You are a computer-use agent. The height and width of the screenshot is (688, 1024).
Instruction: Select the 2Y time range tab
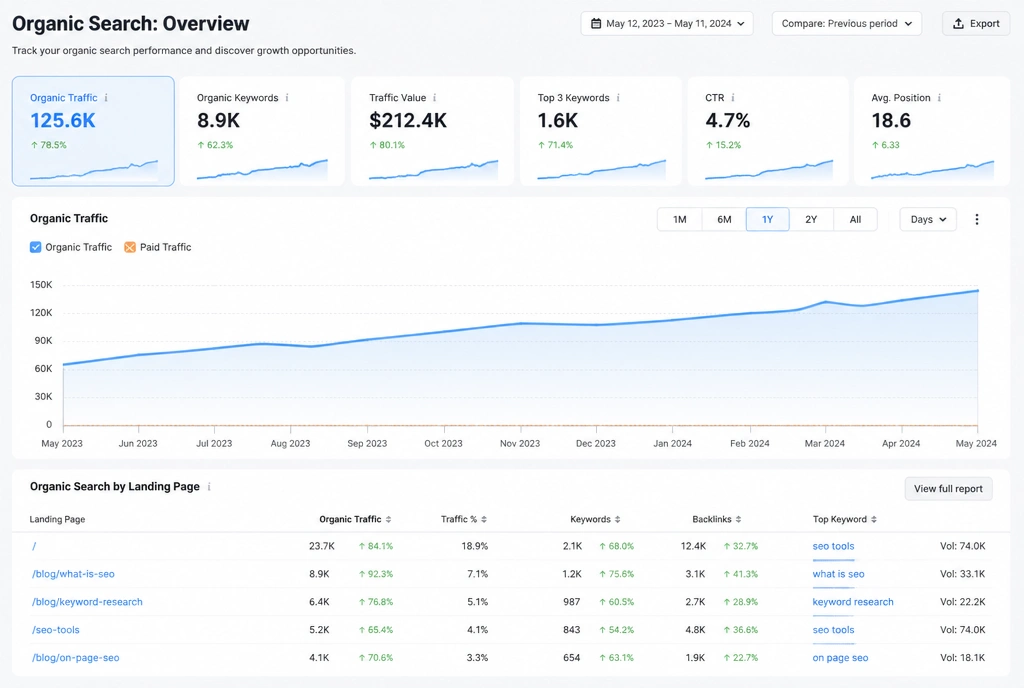click(x=811, y=219)
